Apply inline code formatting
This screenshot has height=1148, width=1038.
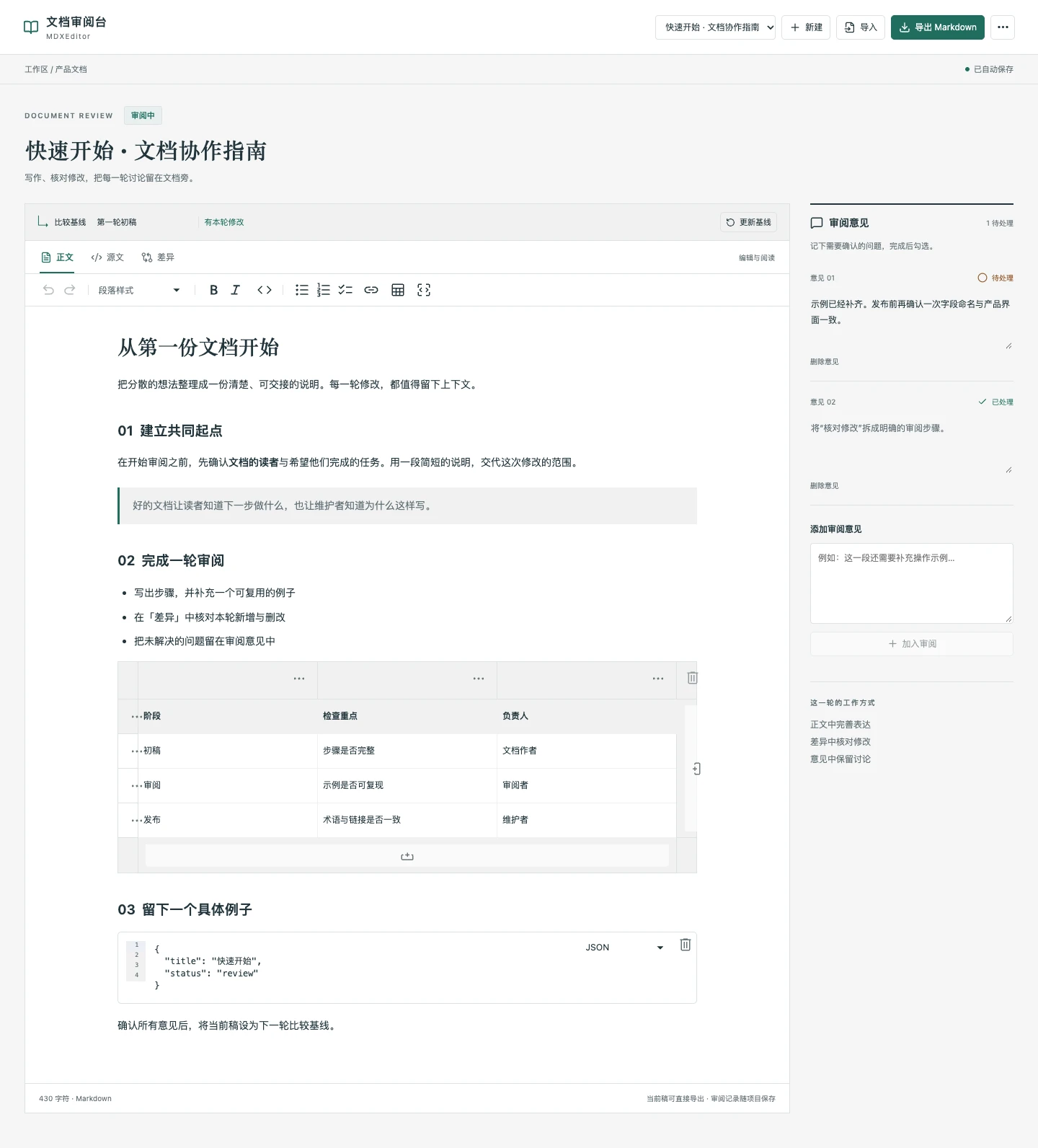[x=265, y=290]
